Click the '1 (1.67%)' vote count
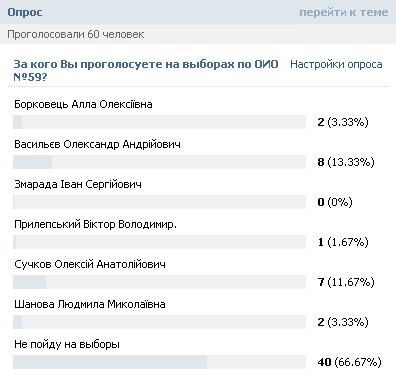 (343, 242)
